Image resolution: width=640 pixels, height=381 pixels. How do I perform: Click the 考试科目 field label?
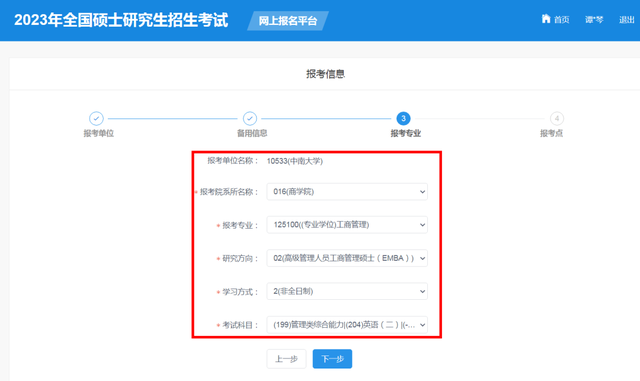click(x=240, y=325)
